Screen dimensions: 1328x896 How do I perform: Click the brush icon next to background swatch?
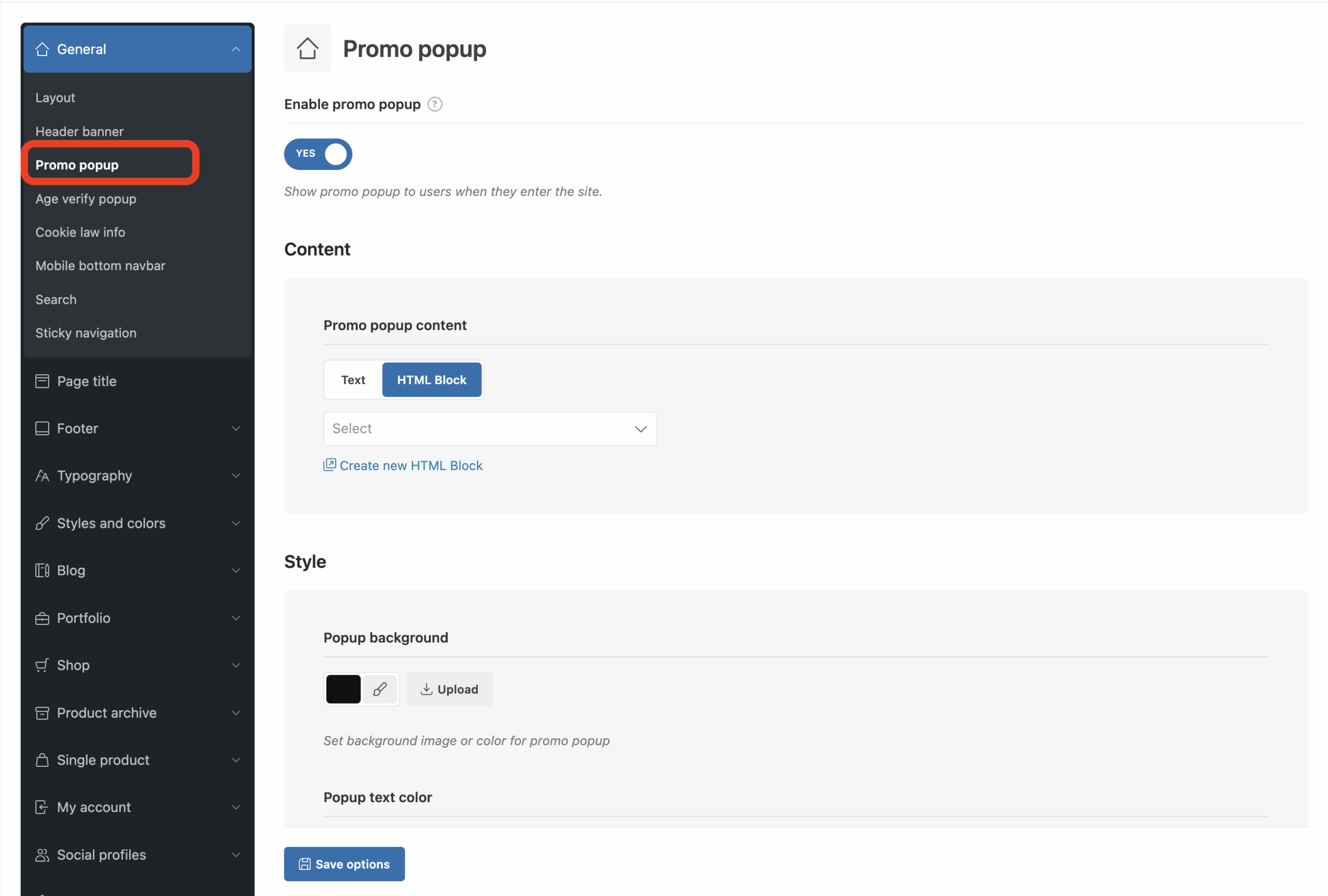[x=380, y=689]
